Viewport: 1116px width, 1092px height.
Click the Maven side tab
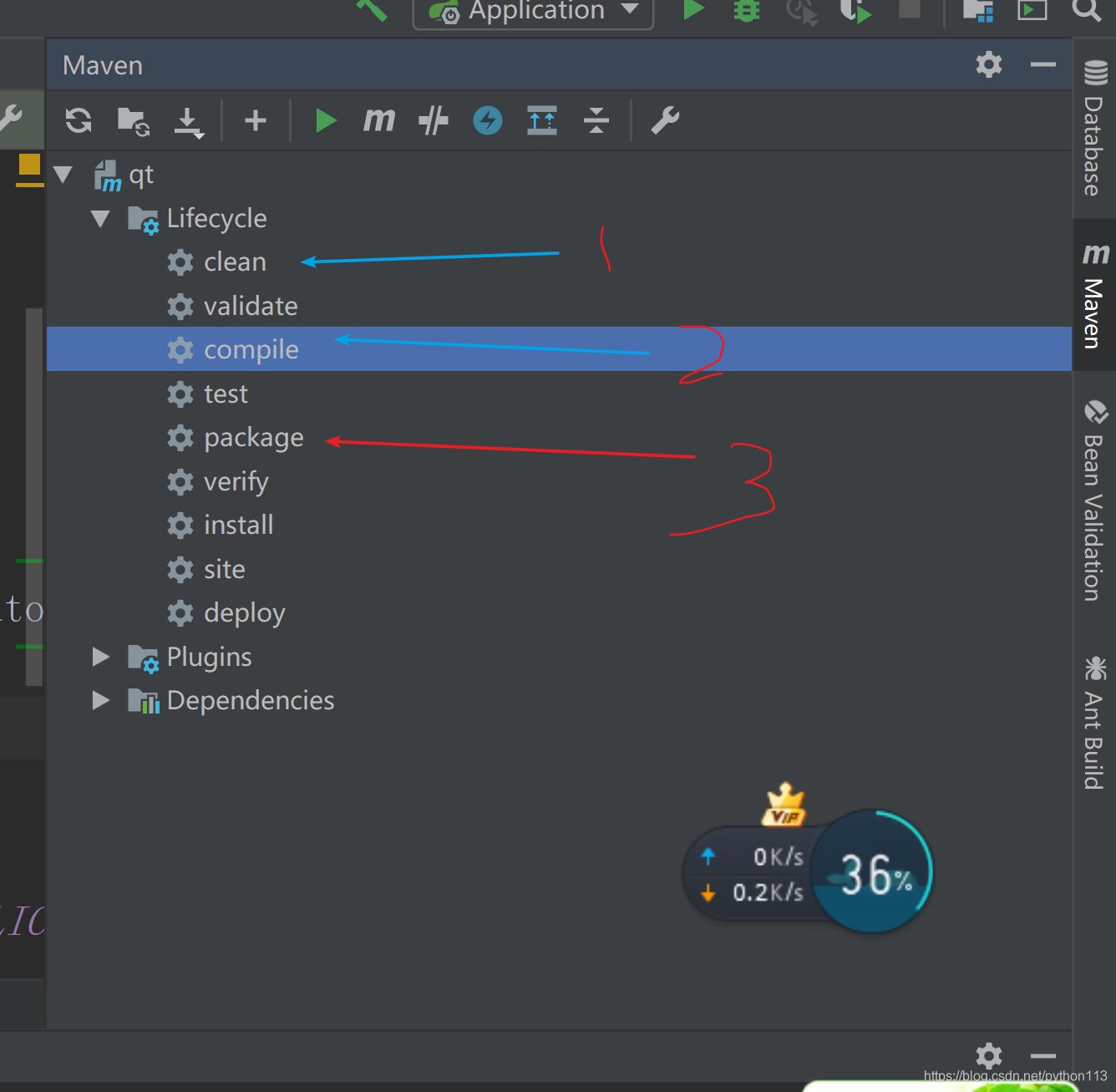coord(1094,296)
